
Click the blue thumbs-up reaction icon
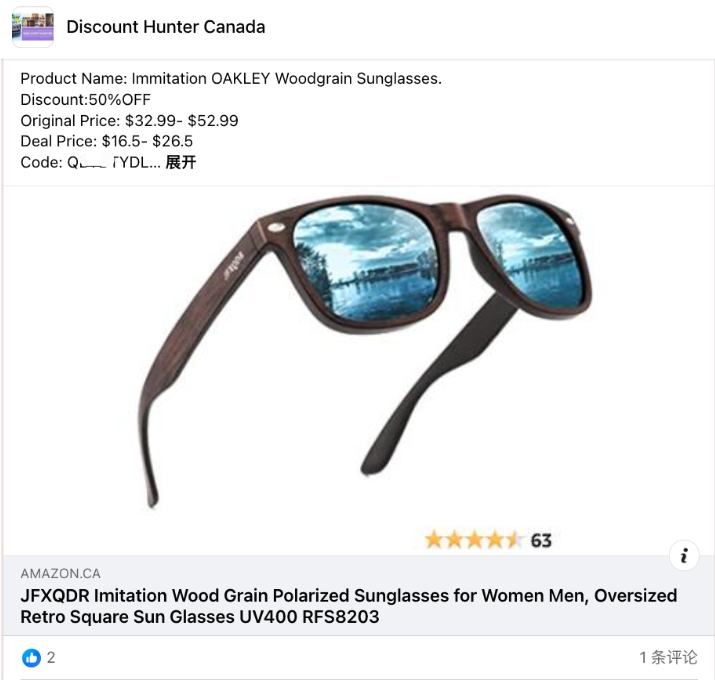coord(31,658)
